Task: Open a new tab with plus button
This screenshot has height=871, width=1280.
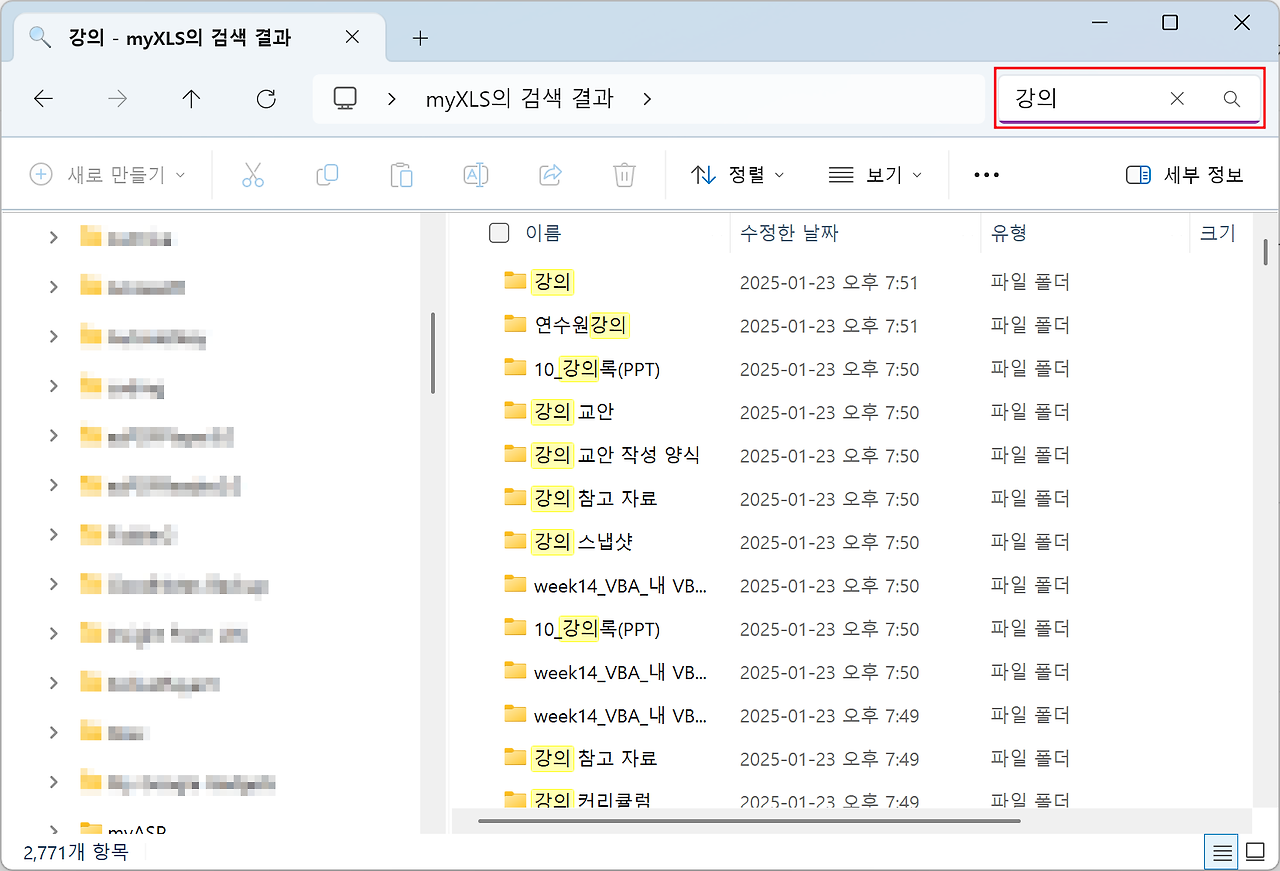Action: click(420, 38)
